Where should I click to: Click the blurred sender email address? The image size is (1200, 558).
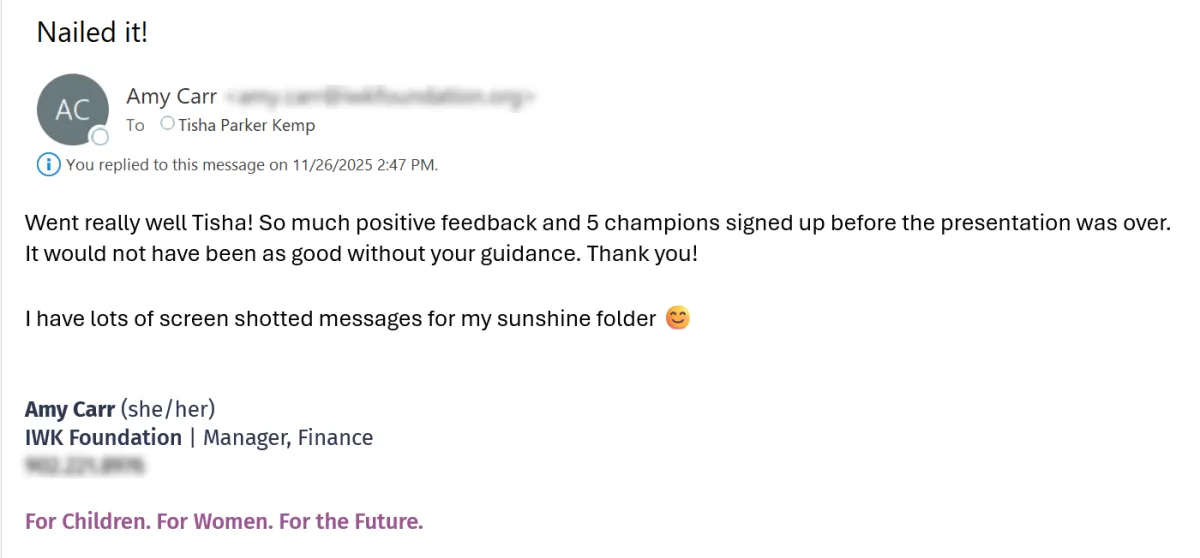(x=380, y=97)
